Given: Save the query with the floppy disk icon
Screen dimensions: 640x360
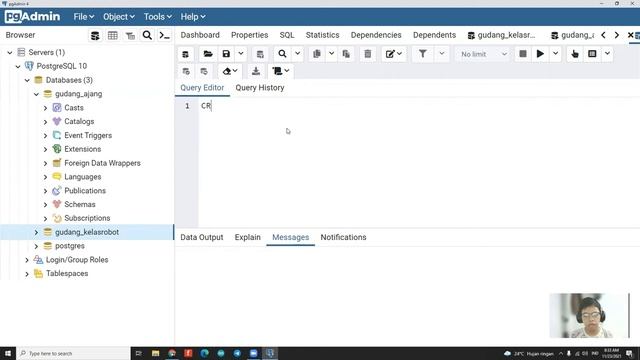Looking at the screenshot, I should point(226,54).
